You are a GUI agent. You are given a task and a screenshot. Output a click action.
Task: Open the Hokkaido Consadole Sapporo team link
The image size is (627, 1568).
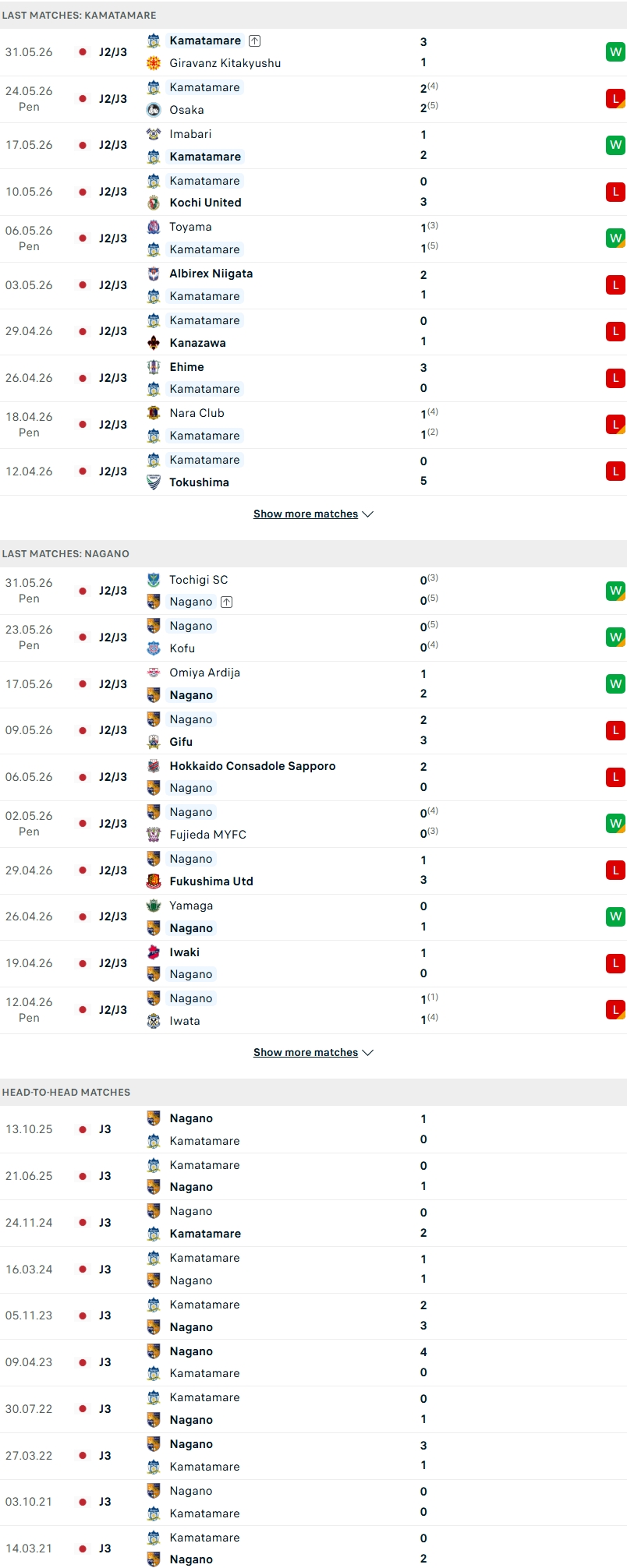(253, 766)
